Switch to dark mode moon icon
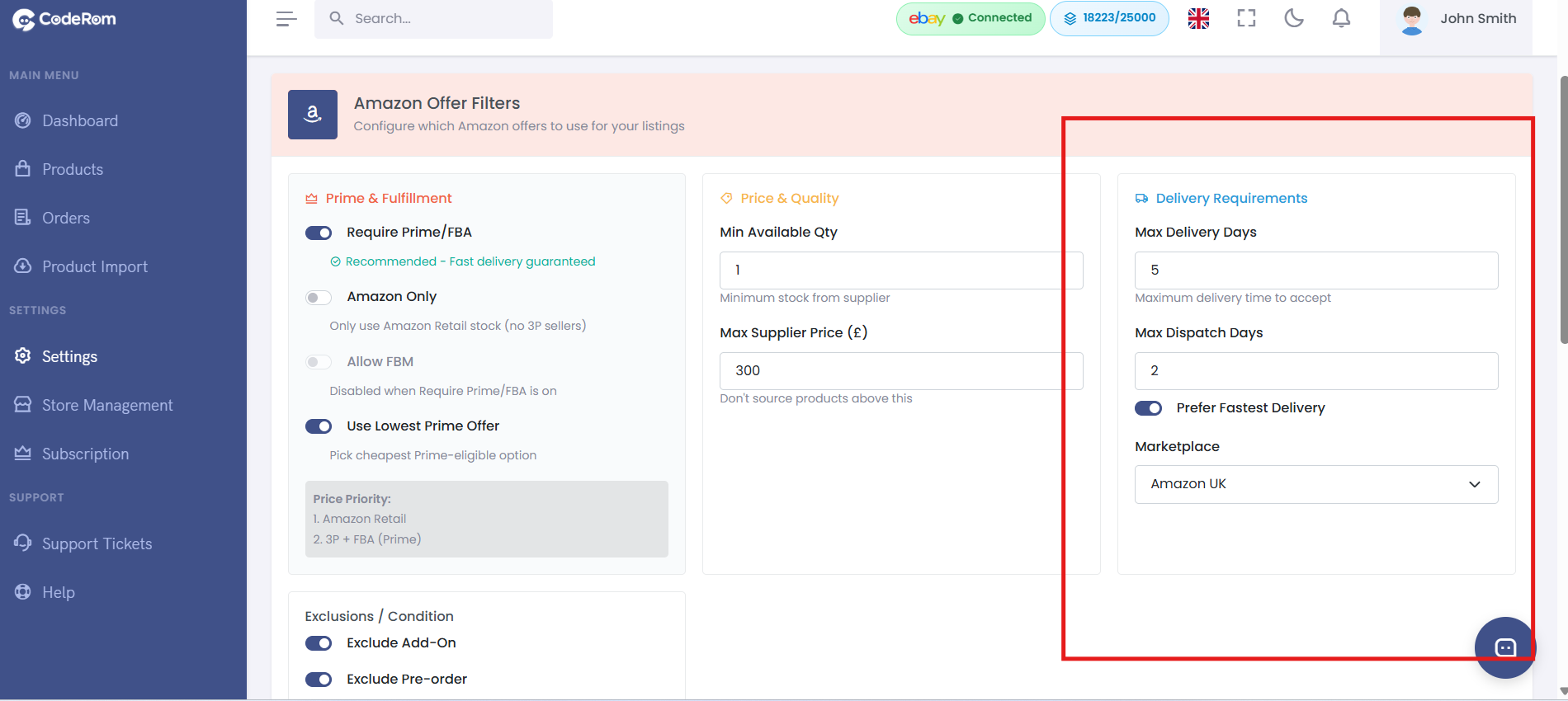This screenshot has height=701, width=1568. pos(1294,18)
